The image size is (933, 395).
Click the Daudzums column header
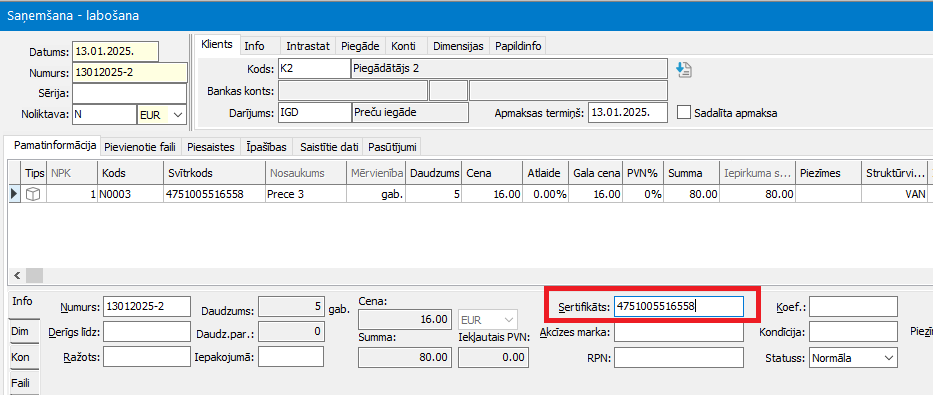(435, 173)
